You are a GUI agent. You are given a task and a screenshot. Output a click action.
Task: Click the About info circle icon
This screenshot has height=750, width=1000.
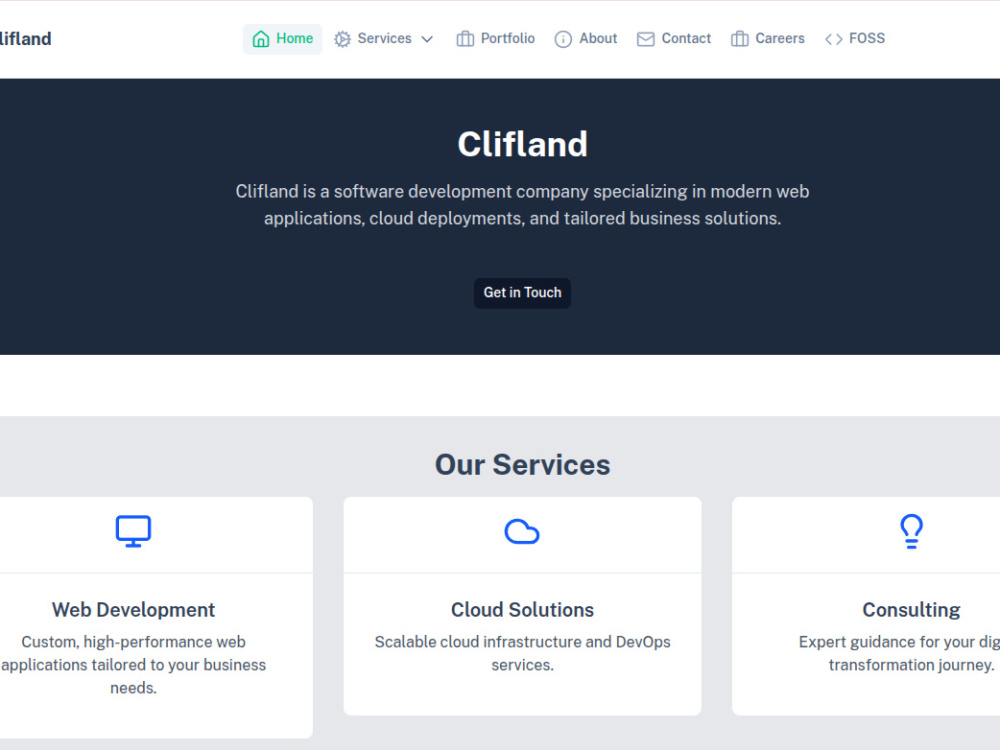pyautogui.click(x=563, y=39)
